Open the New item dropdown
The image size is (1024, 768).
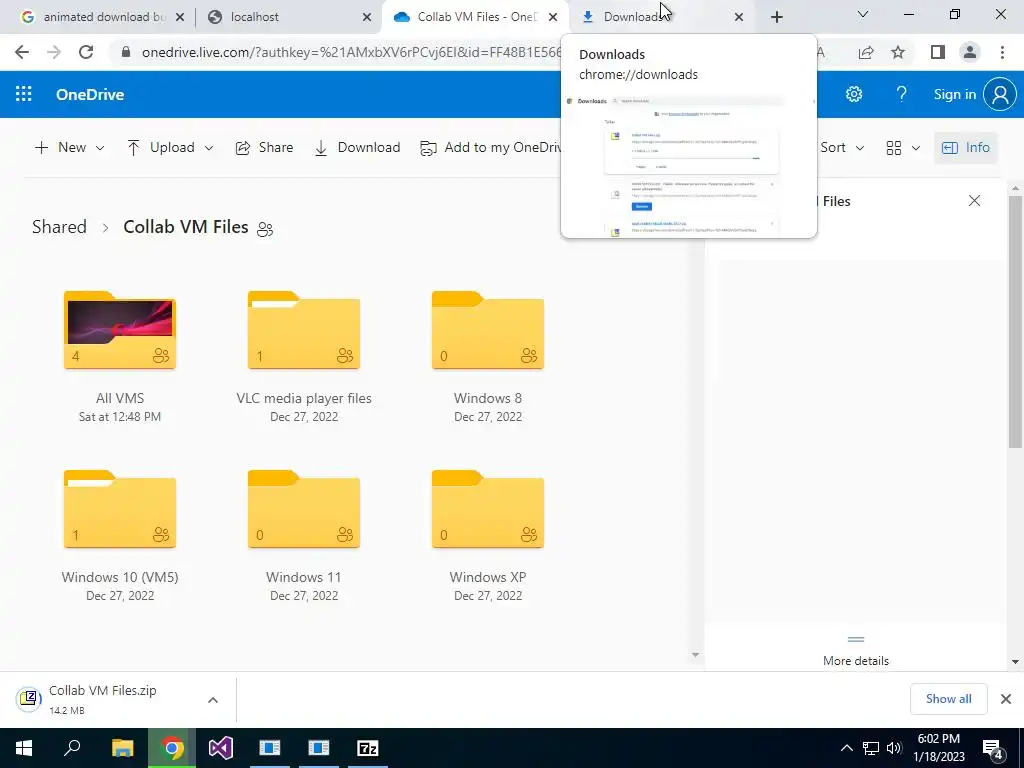point(69,148)
